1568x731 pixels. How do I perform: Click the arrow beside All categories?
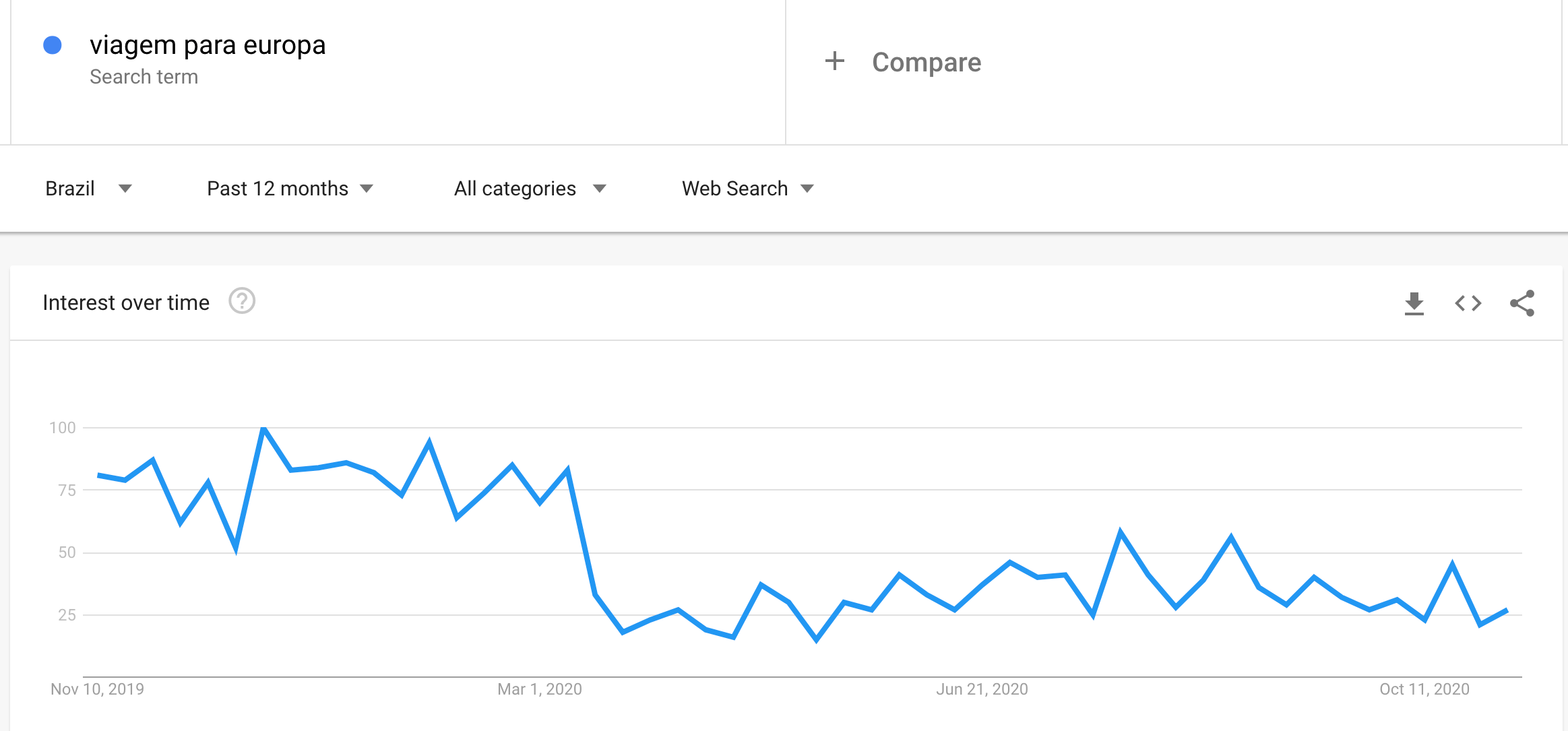tap(600, 189)
